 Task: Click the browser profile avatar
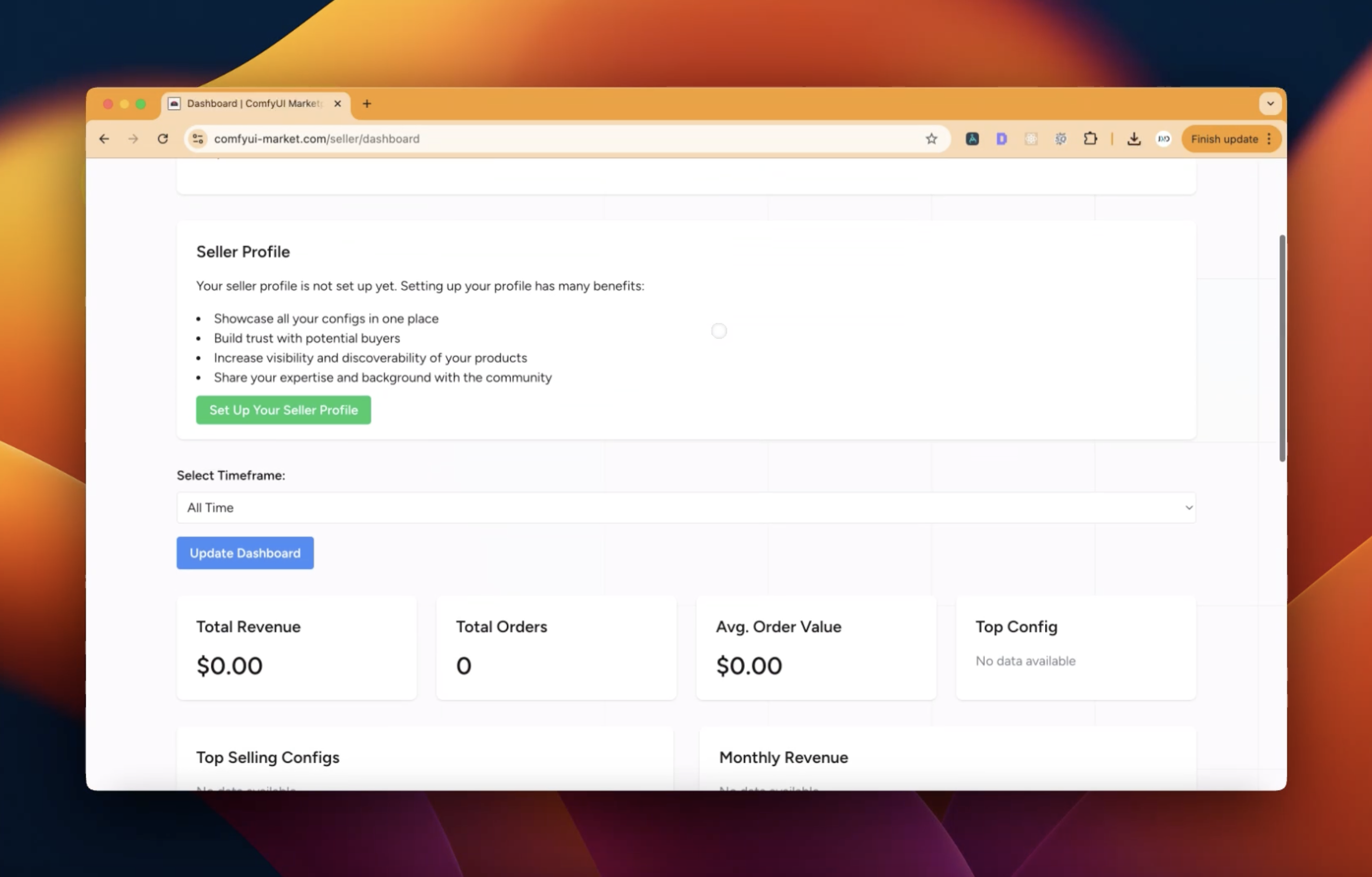click(1164, 139)
